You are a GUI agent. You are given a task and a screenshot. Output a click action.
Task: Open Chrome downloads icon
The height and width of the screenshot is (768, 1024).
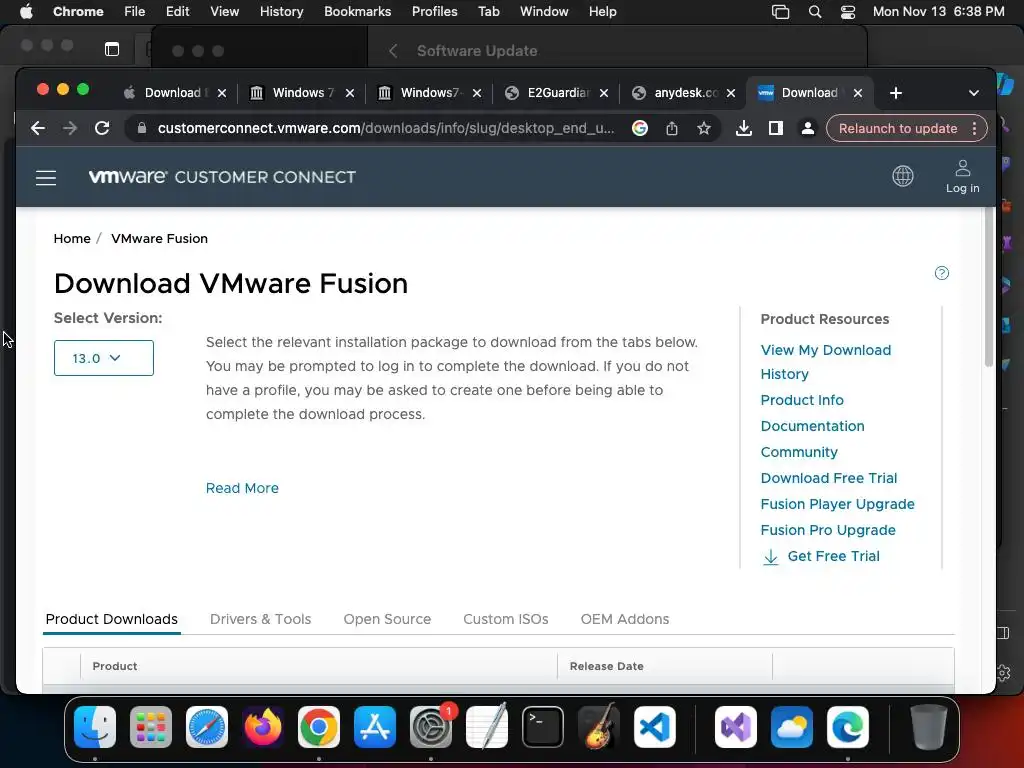click(743, 129)
